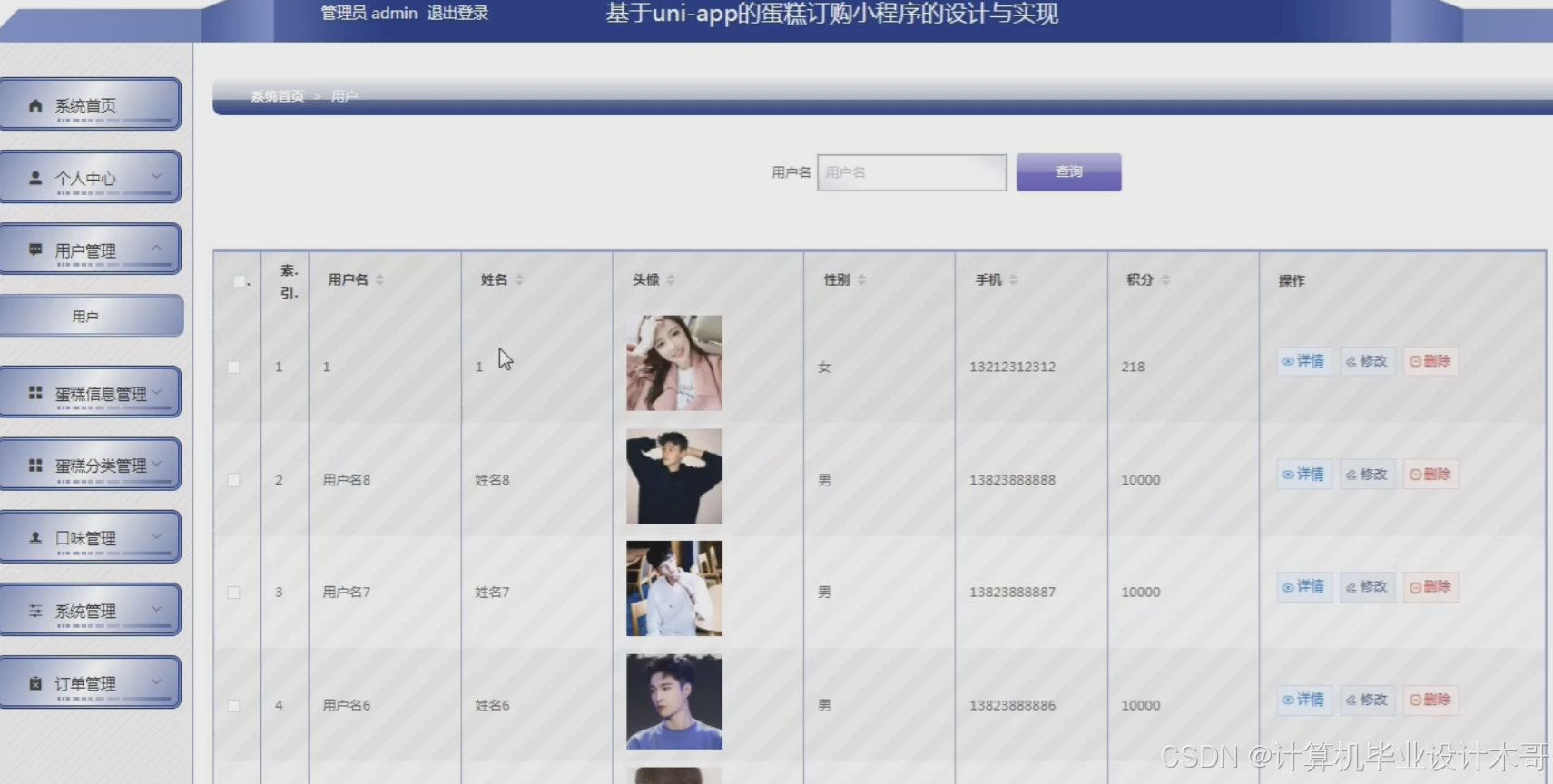Click the grid icon beside 蛋糕分类管理
The height and width of the screenshot is (784, 1553).
(x=35, y=465)
